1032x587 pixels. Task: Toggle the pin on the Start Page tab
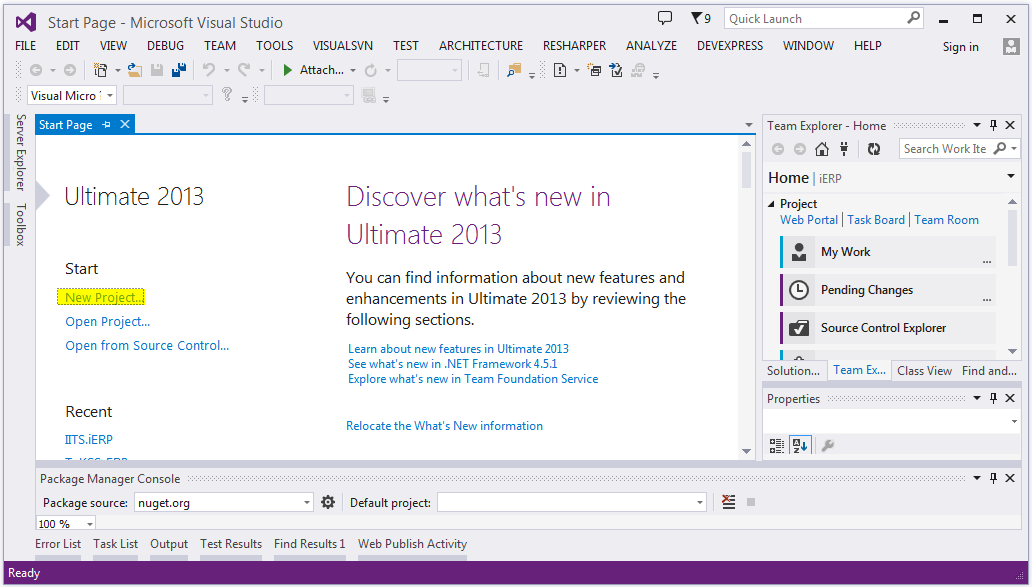click(107, 124)
